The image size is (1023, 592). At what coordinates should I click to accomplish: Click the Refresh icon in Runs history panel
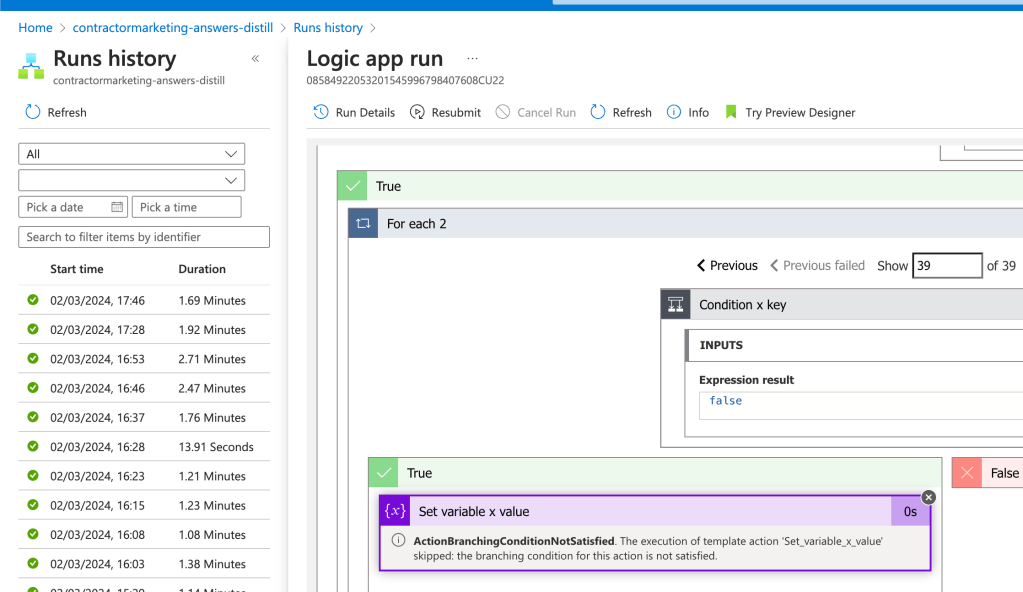tap(33, 112)
